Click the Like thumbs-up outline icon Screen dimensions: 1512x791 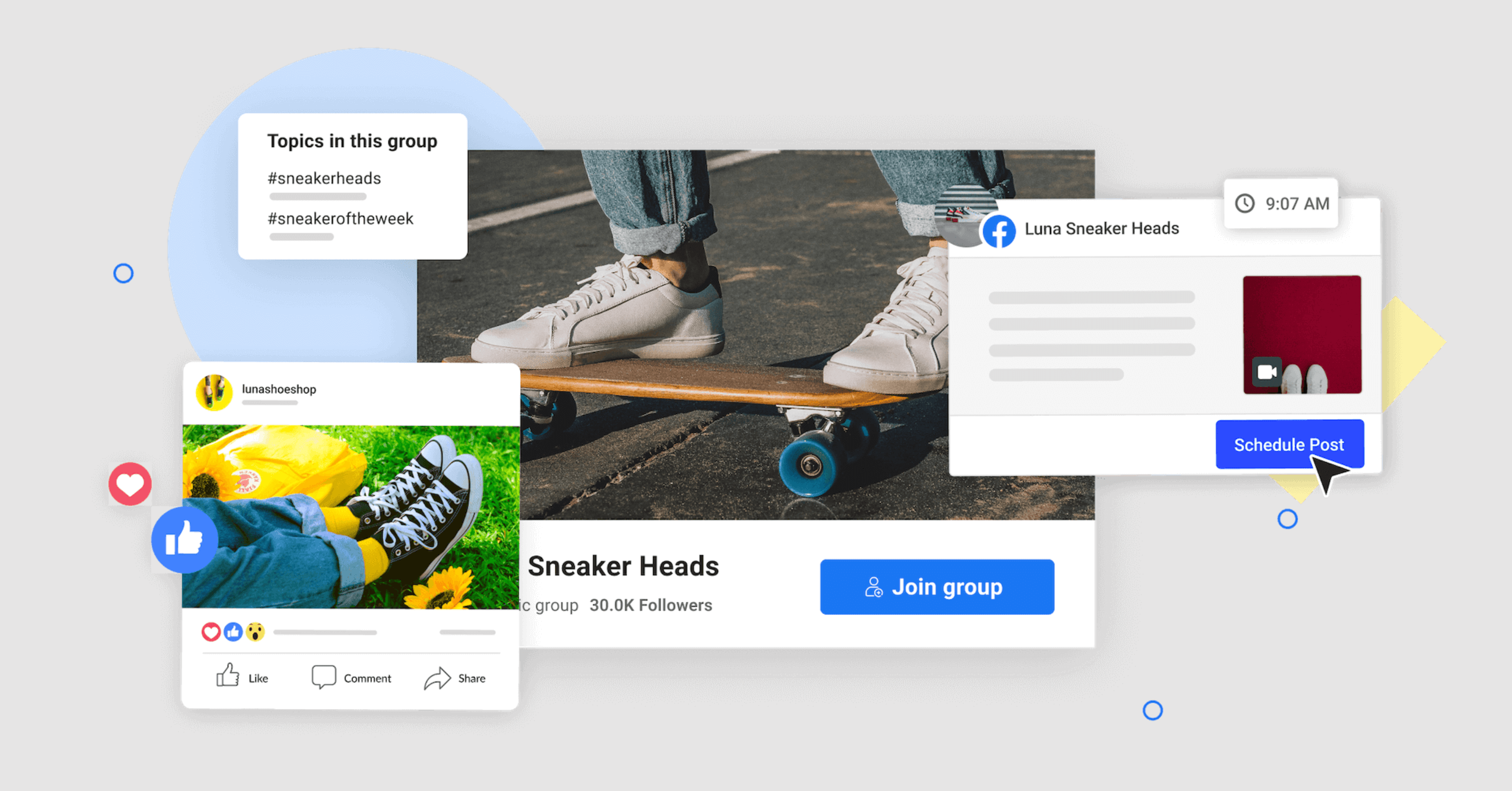pos(228,676)
